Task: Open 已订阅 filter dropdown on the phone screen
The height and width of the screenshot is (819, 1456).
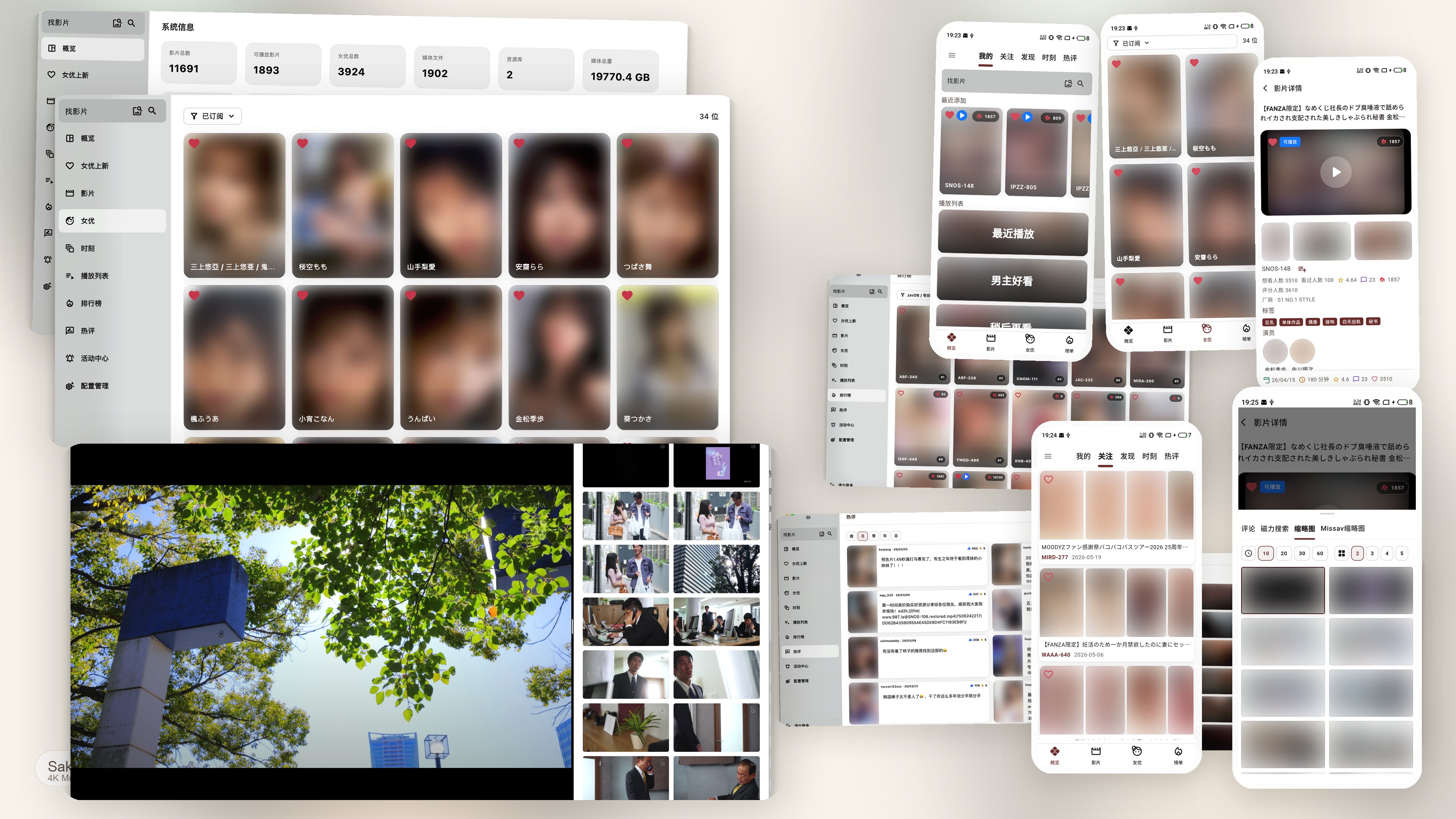Action: tap(1131, 43)
